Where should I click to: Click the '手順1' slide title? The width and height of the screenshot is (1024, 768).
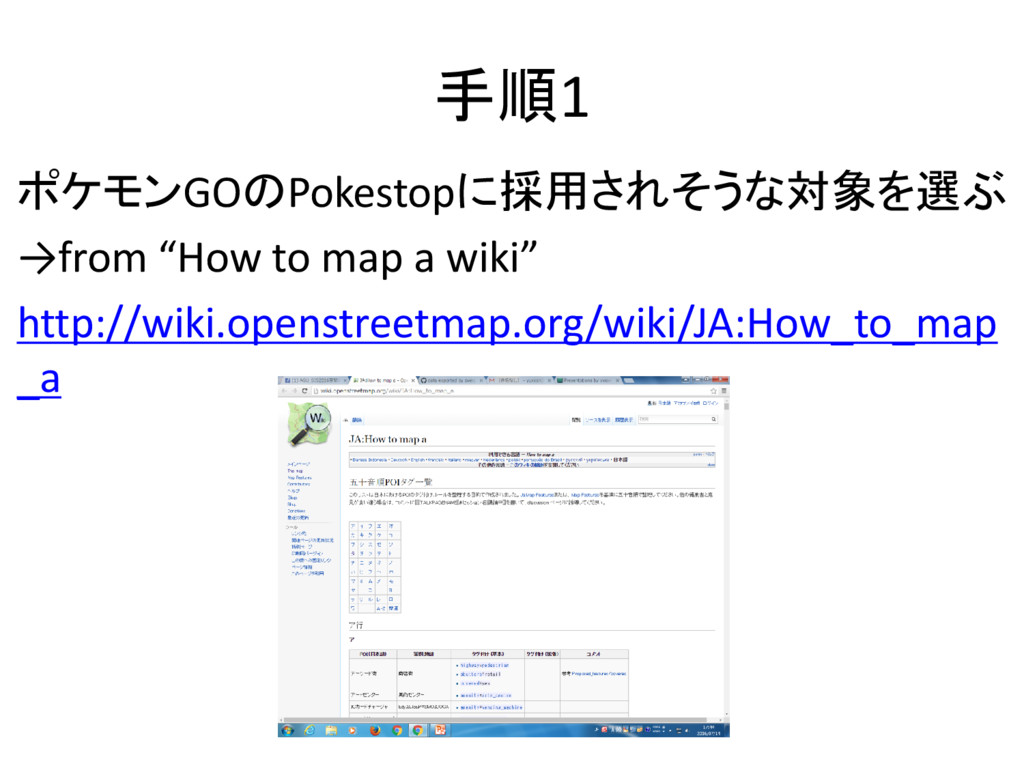(x=513, y=97)
